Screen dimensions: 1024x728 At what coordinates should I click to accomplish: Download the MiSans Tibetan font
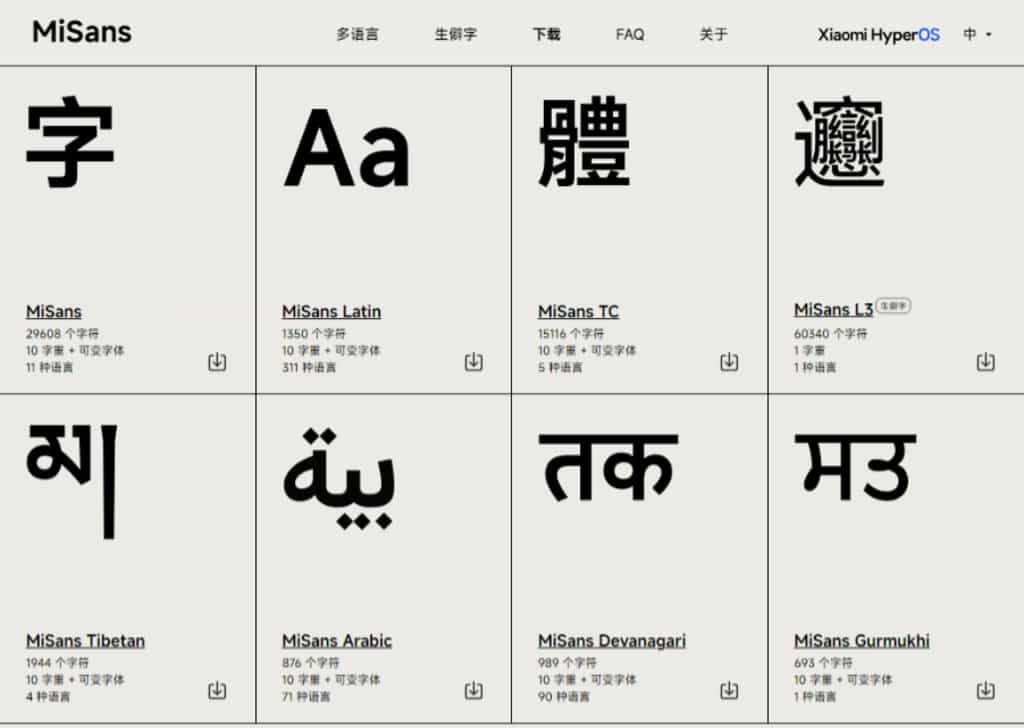point(217,690)
